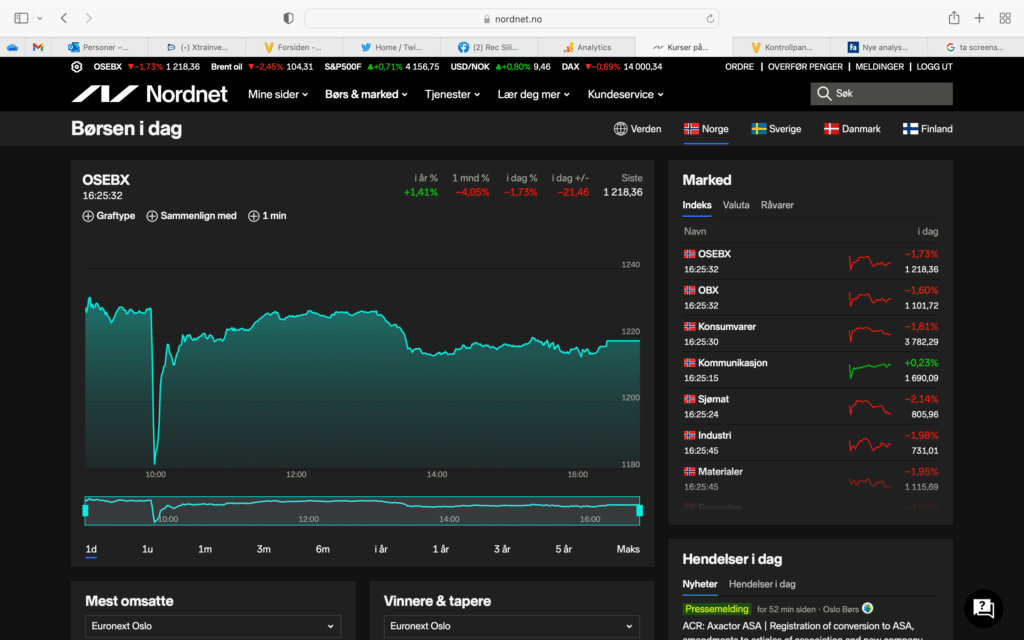This screenshot has width=1024, height=640.
Task: Select Sverige market flag
Action: pyautogui.click(x=759, y=129)
